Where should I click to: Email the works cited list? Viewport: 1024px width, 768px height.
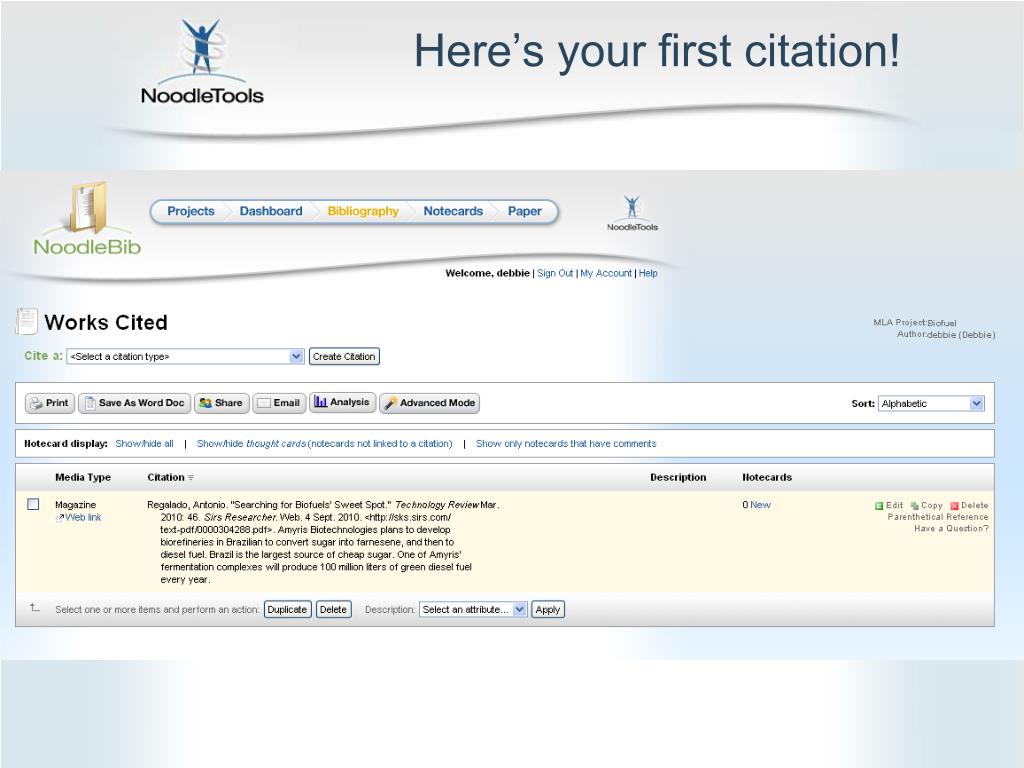pos(280,403)
